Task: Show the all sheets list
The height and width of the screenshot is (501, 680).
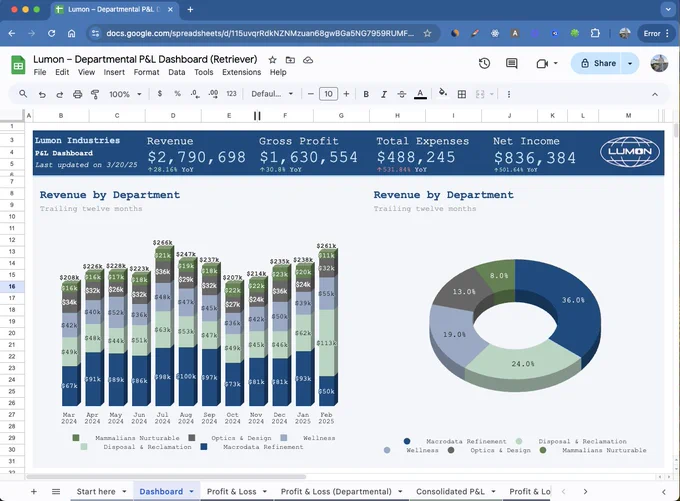Action: click(x=56, y=491)
